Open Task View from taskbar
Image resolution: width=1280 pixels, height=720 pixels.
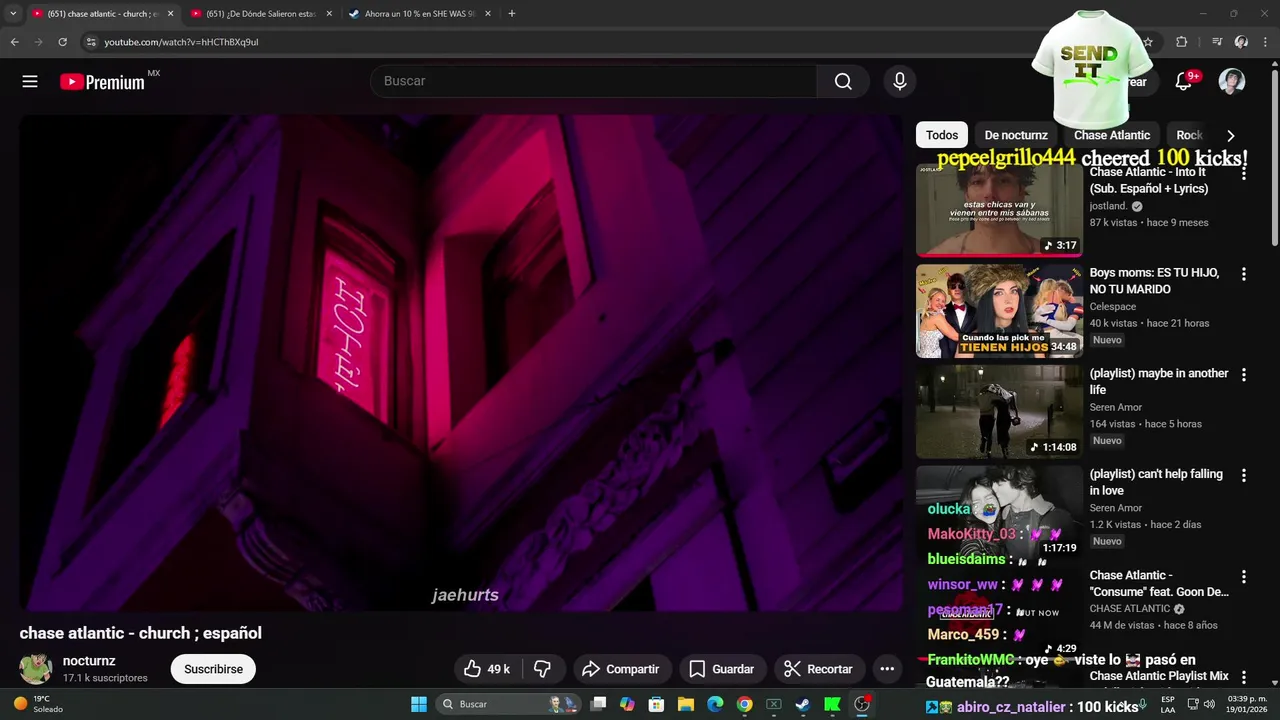pos(598,704)
